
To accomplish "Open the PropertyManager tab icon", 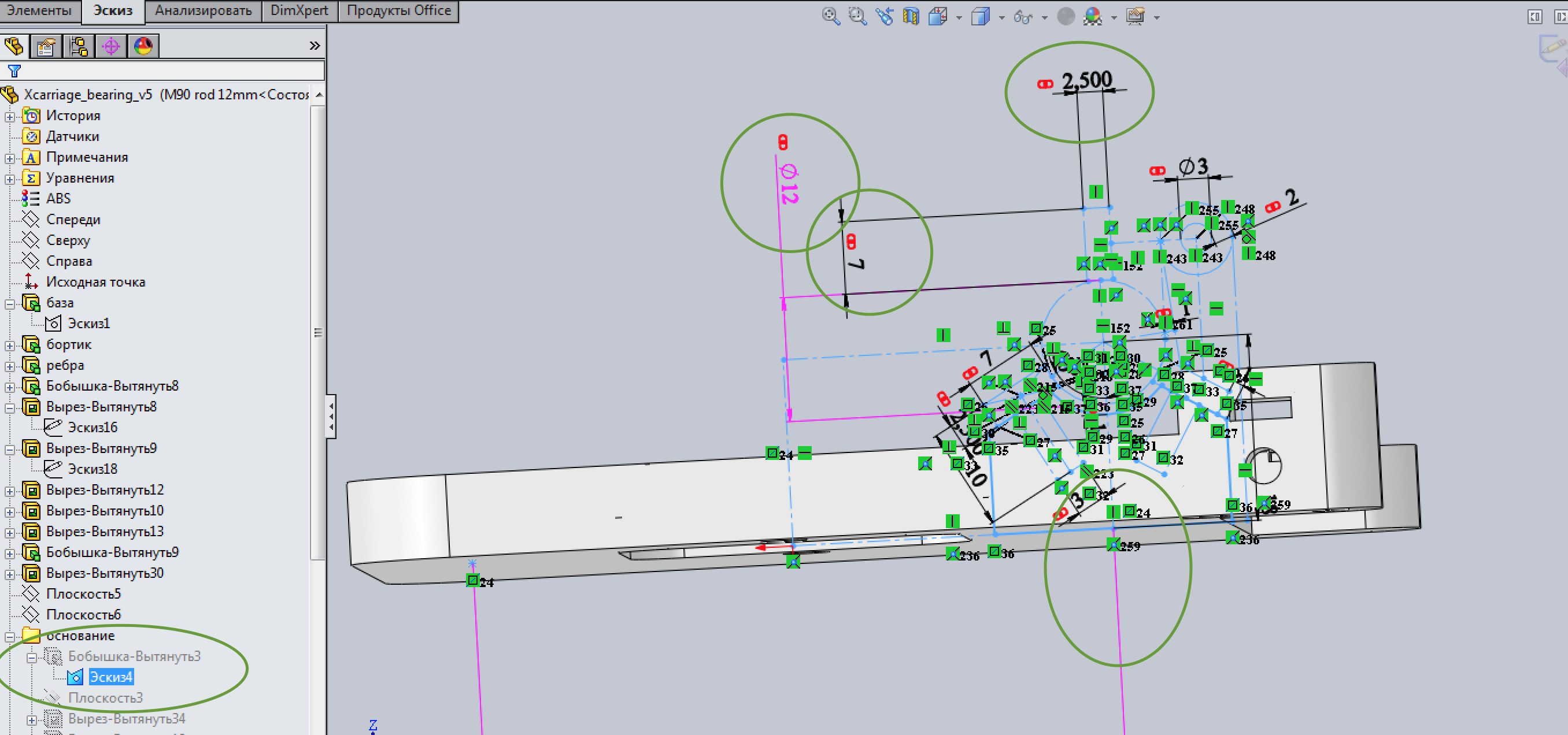I will tap(46, 46).
